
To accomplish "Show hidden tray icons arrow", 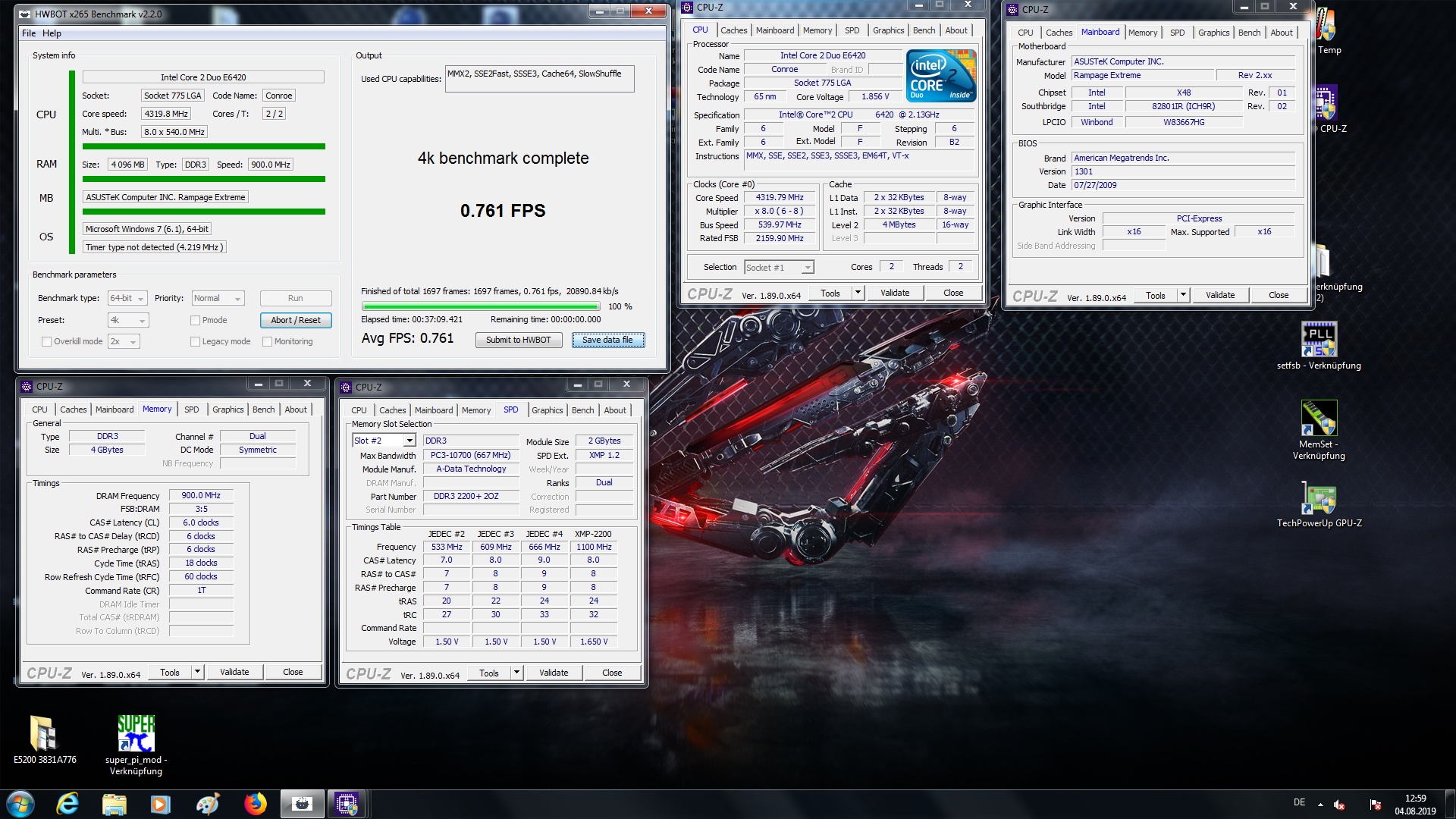I will (x=1320, y=805).
